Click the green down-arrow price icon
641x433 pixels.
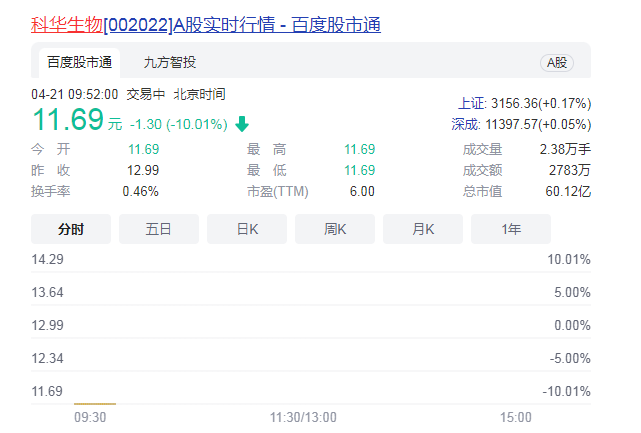pos(242,124)
